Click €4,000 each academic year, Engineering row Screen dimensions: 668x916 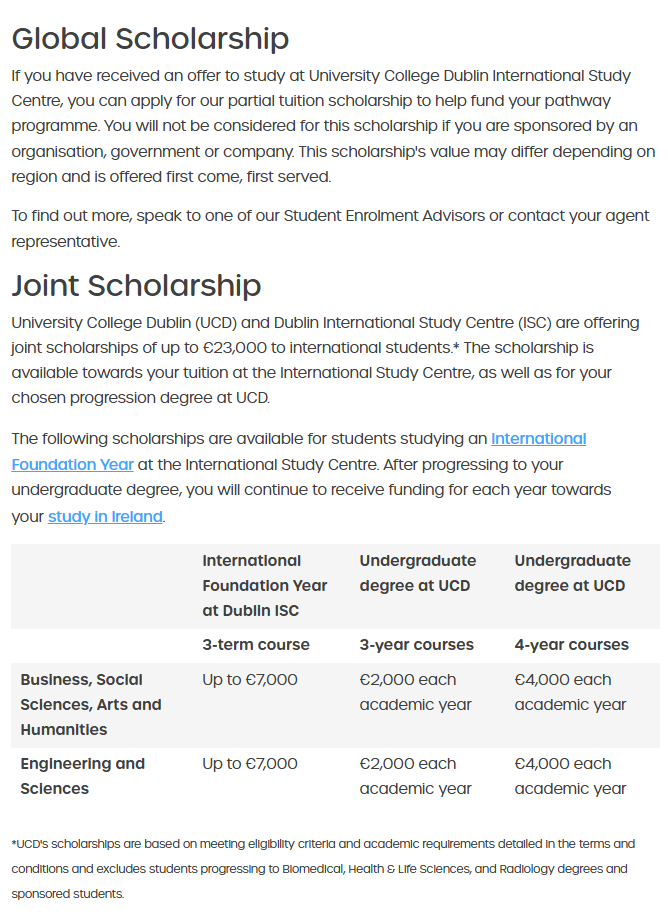point(570,776)
